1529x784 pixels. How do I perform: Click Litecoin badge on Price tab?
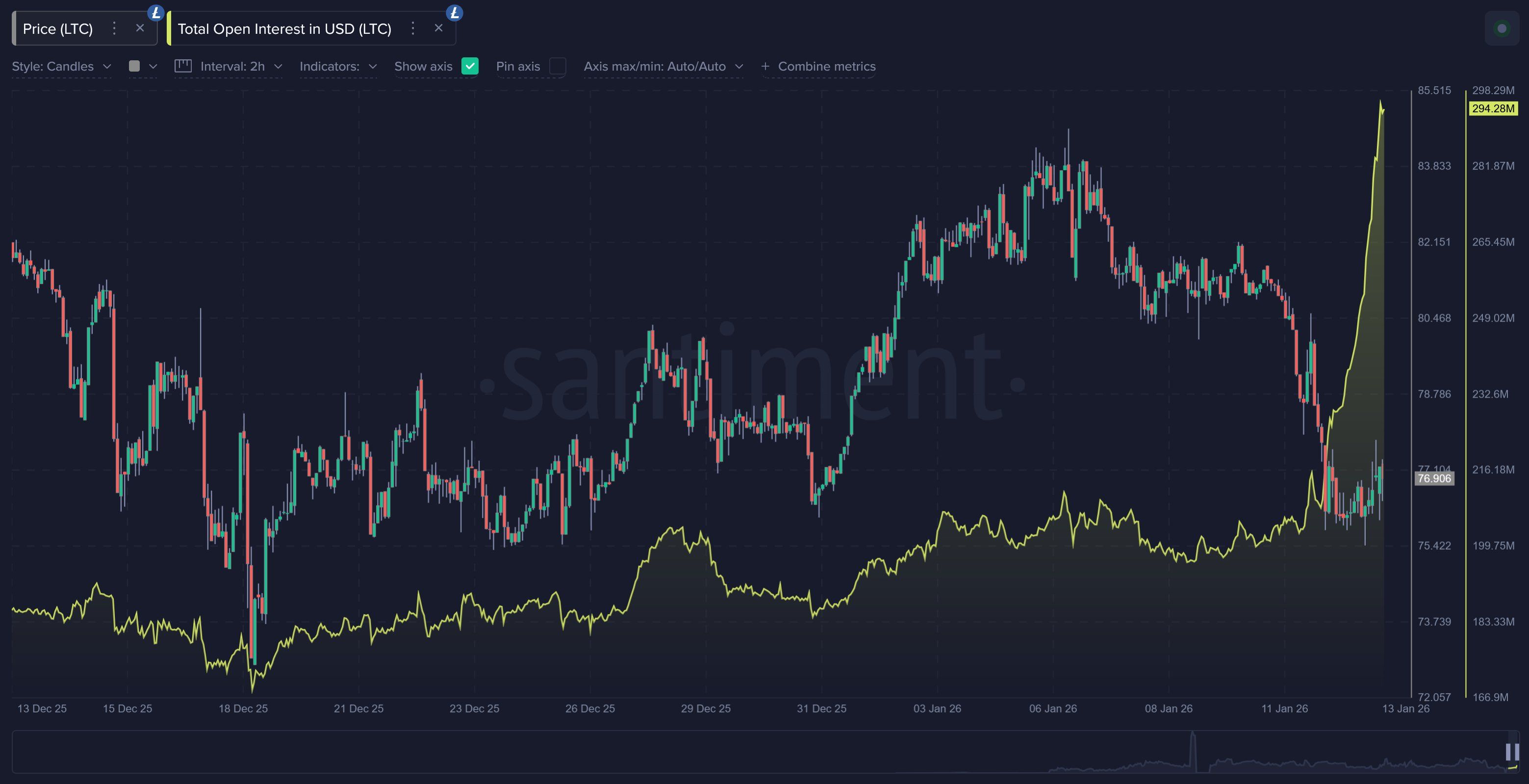point(155,12)
